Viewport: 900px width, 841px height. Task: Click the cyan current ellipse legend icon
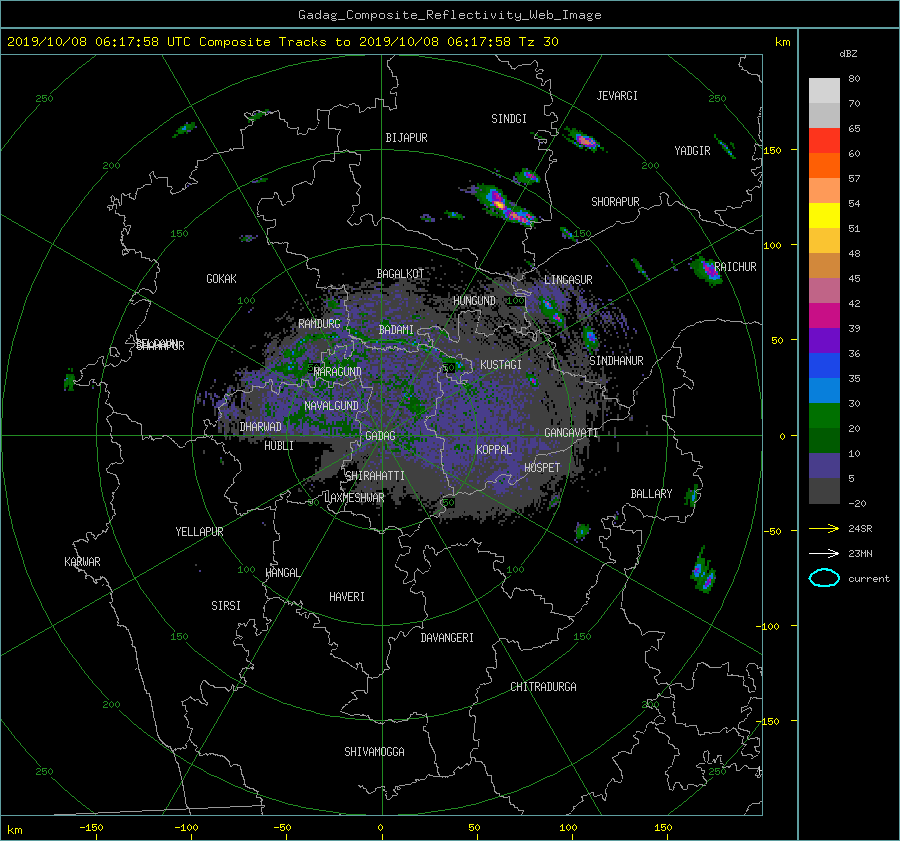[824, 578]
